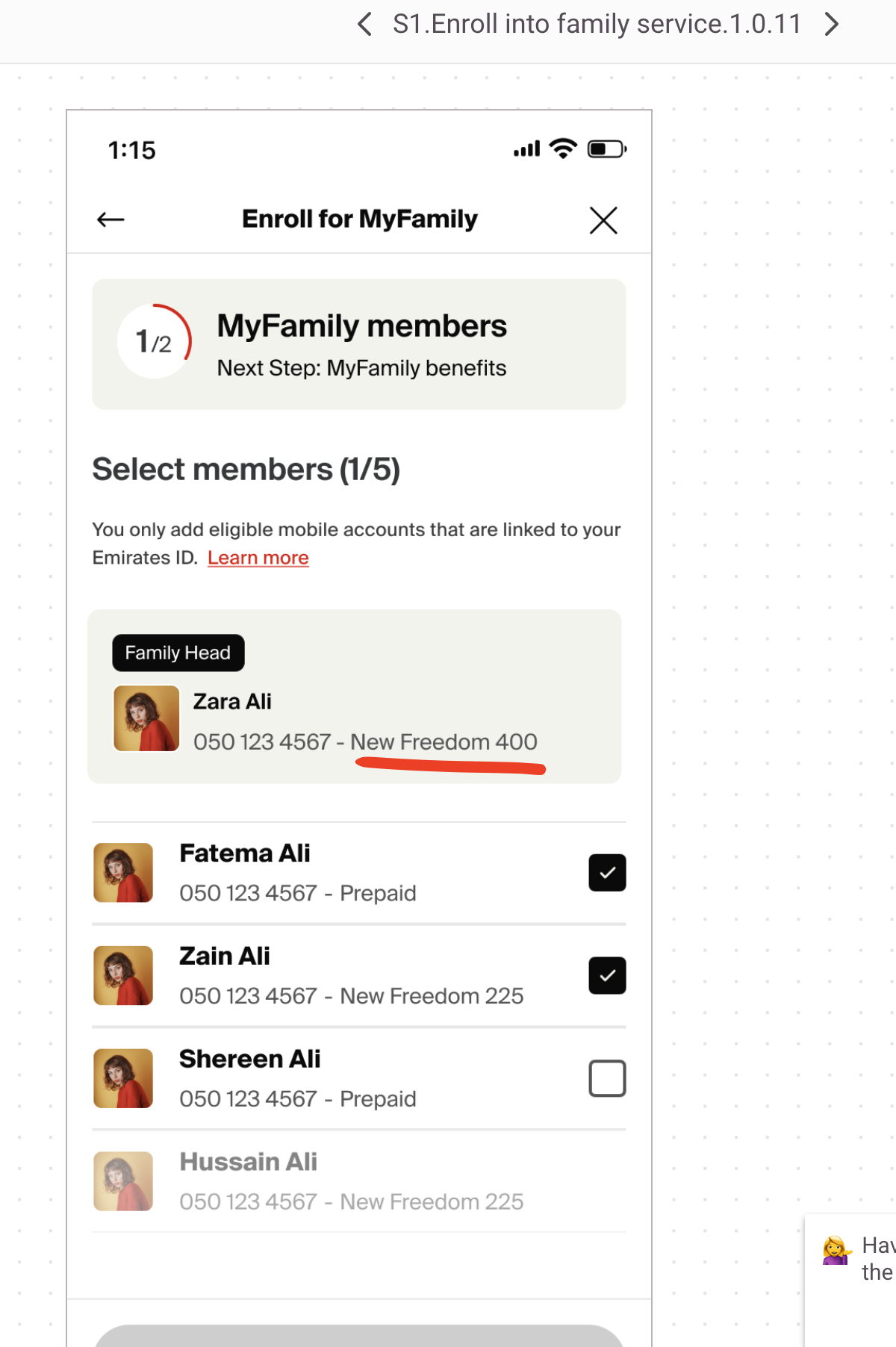The image size is (896, 1347).
Task: Click Zara Ali's profile photo
Action: 146,718
